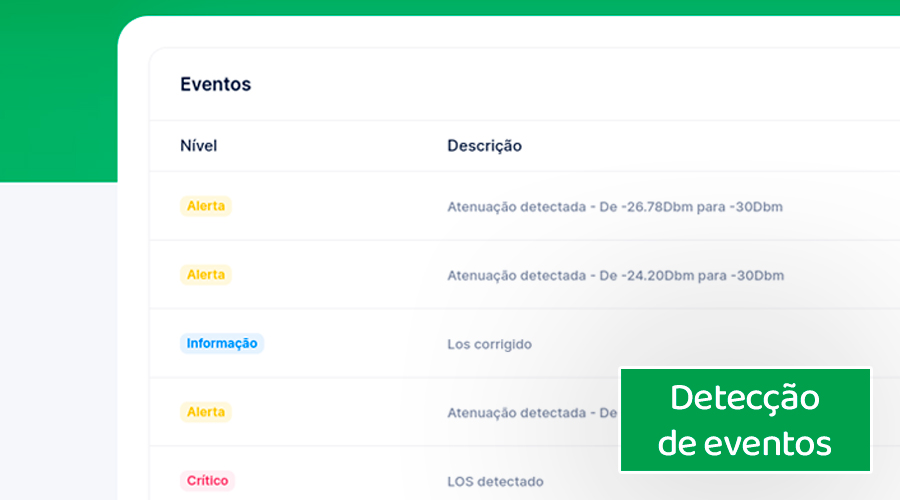Click the Alerta badge below the Informação badge
Viewport: 900px width, 500px height.
(206, 411)
